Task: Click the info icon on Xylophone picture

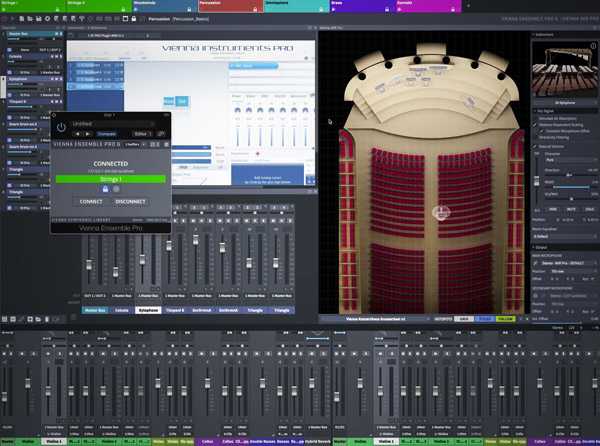Action: coord(593,46)
